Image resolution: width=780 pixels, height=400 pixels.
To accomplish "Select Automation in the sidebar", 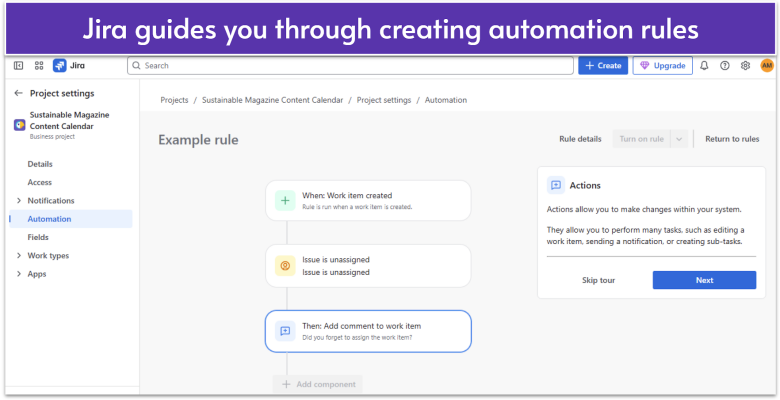I will click(71, 219).
